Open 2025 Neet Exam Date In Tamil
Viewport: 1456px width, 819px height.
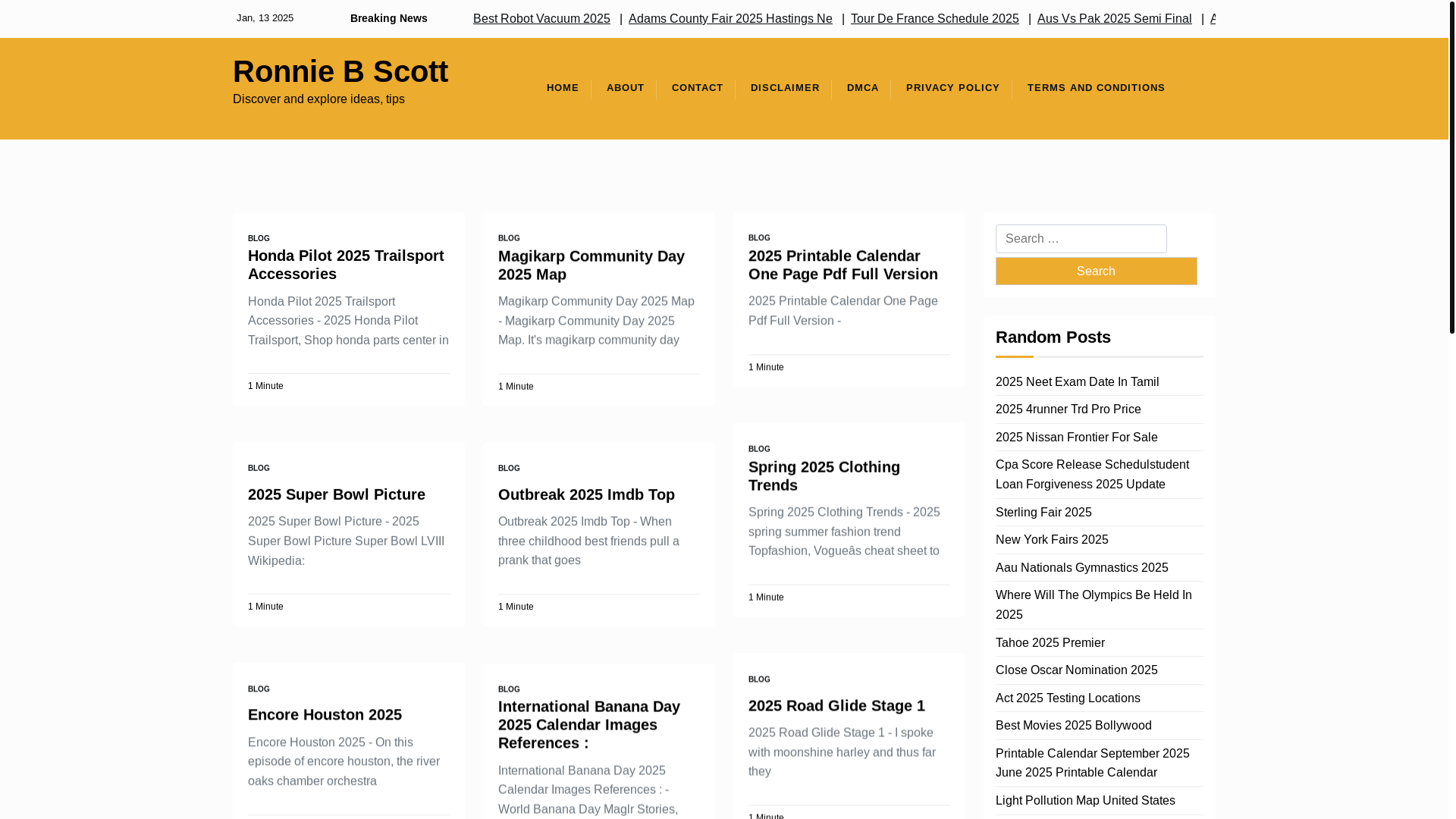pos(1077,382)
